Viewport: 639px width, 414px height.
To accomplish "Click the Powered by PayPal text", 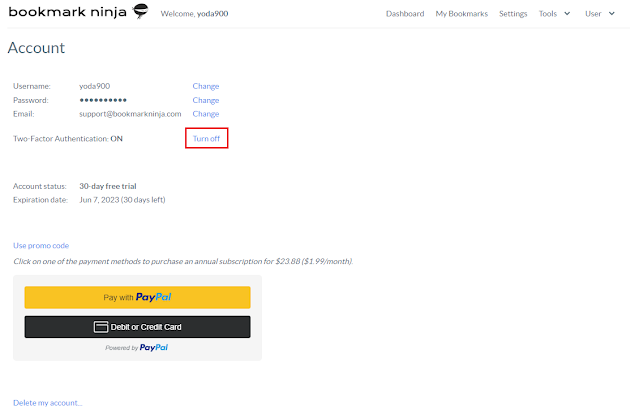I will coord(137,348).
